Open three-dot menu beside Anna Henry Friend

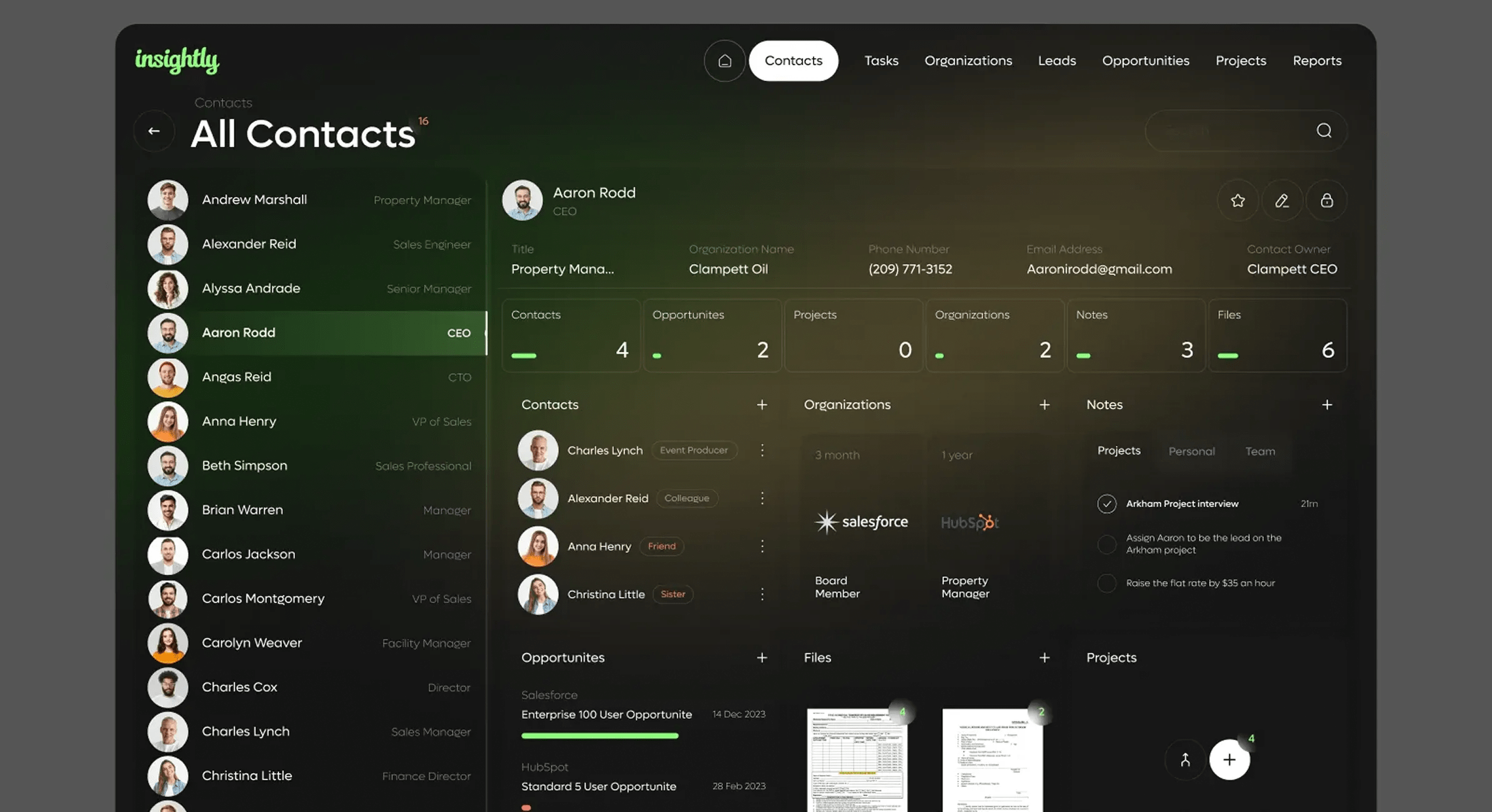[x=762, y=547]
